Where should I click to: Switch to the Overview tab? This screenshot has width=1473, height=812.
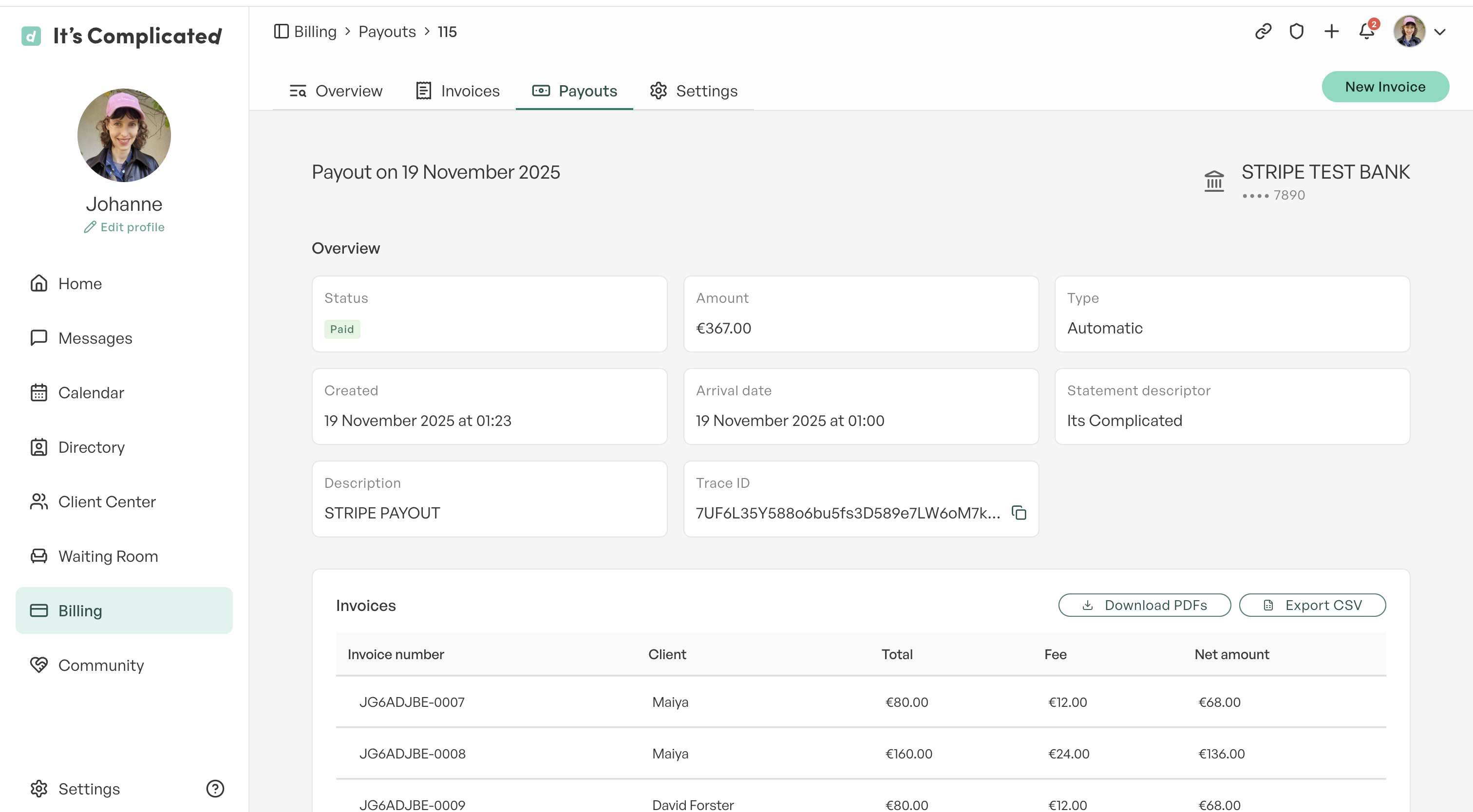(x=336, y=91)
